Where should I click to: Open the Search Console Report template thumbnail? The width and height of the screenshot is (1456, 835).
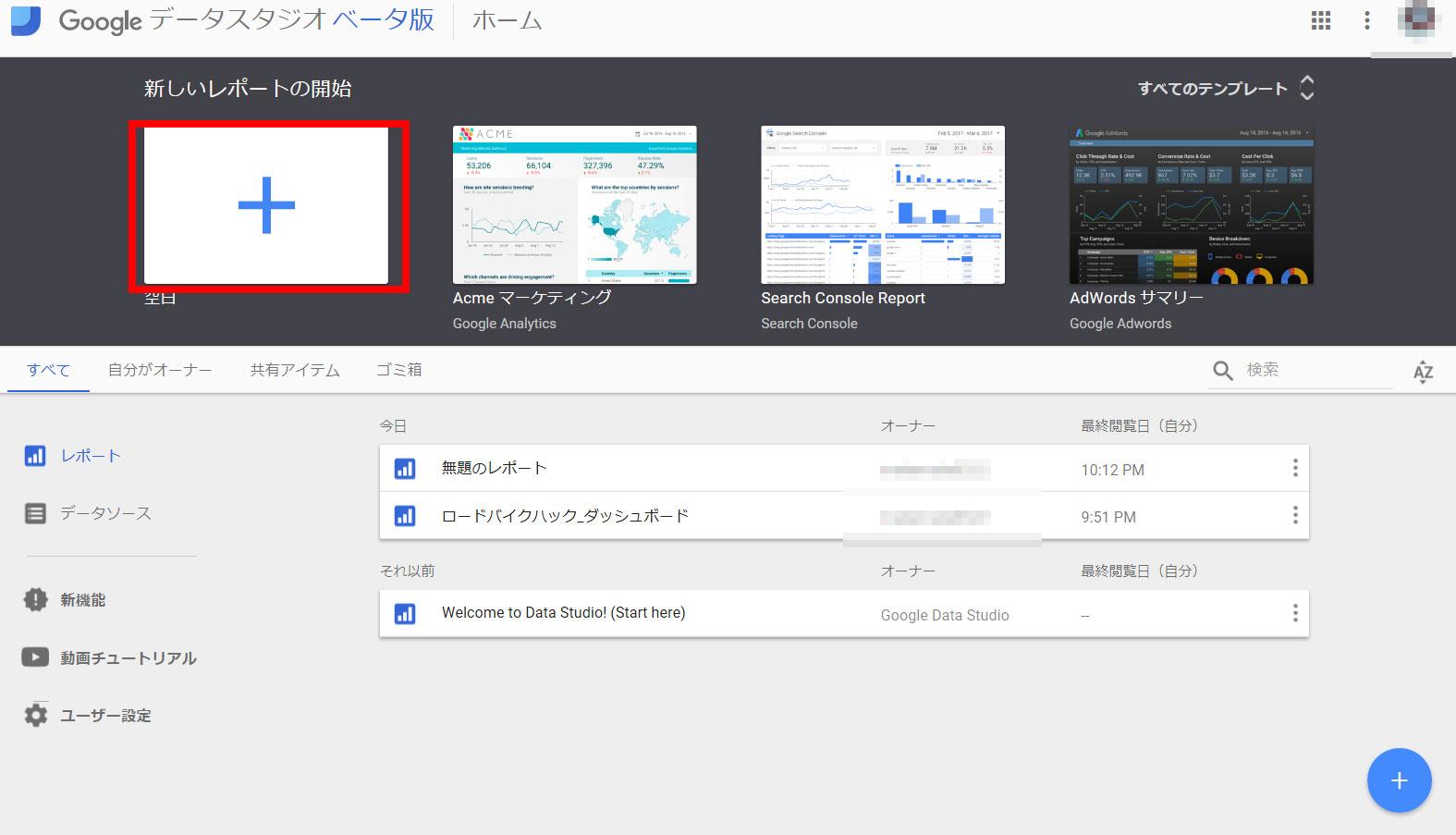pyautogui.click(x=883, y=205)
